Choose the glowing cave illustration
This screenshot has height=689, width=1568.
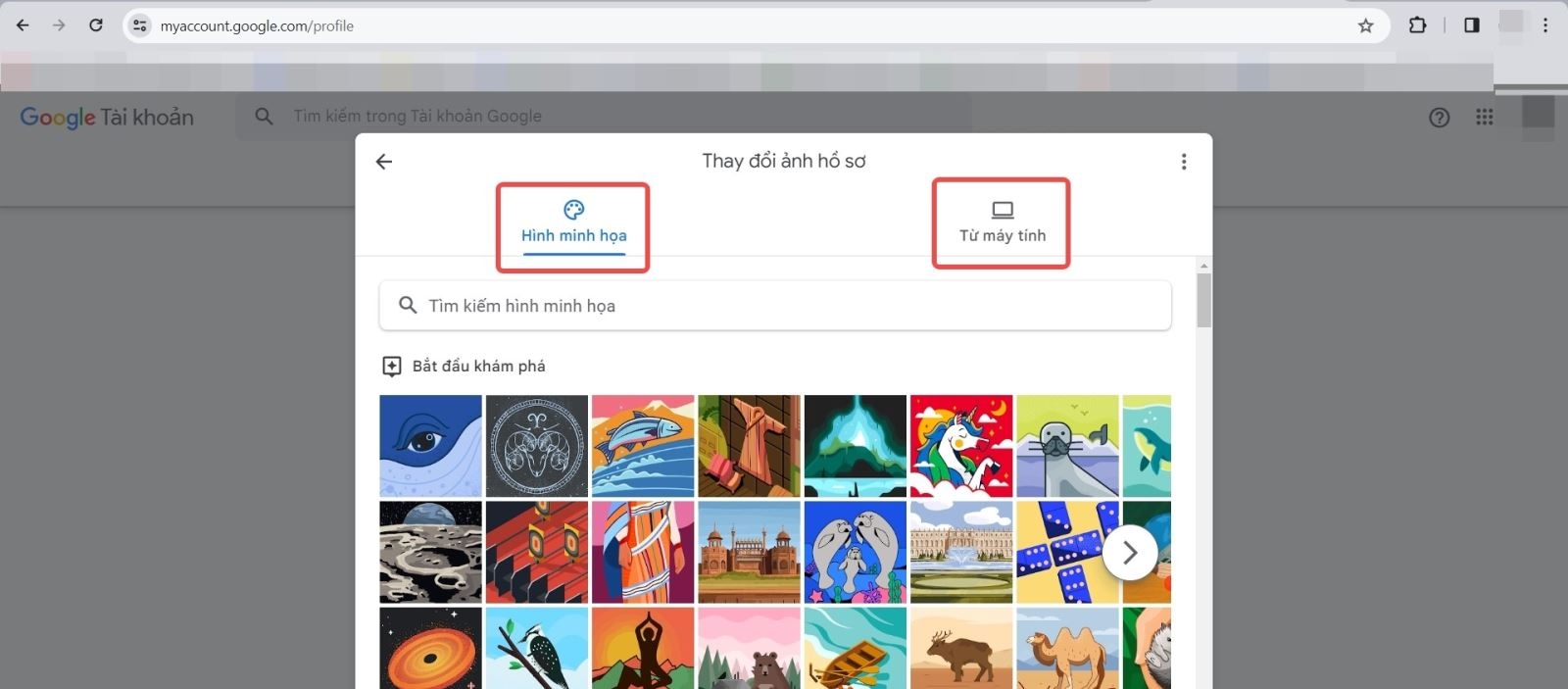point(856,446)
